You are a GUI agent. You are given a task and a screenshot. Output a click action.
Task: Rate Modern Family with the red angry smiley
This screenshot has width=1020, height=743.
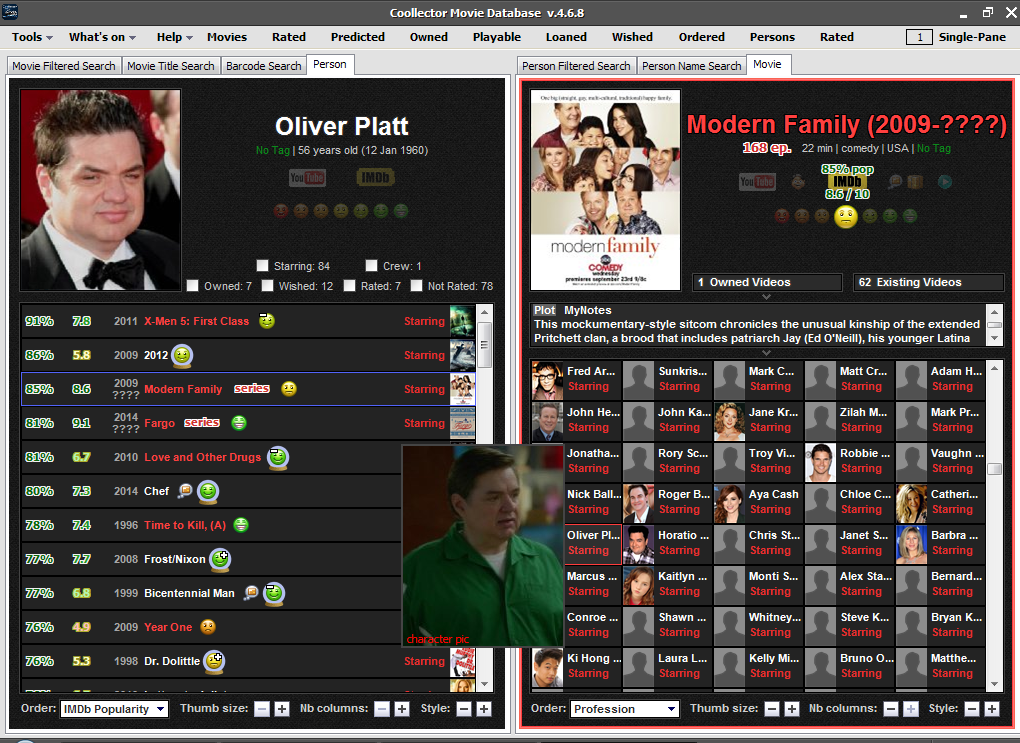click(x=783, y=216)
